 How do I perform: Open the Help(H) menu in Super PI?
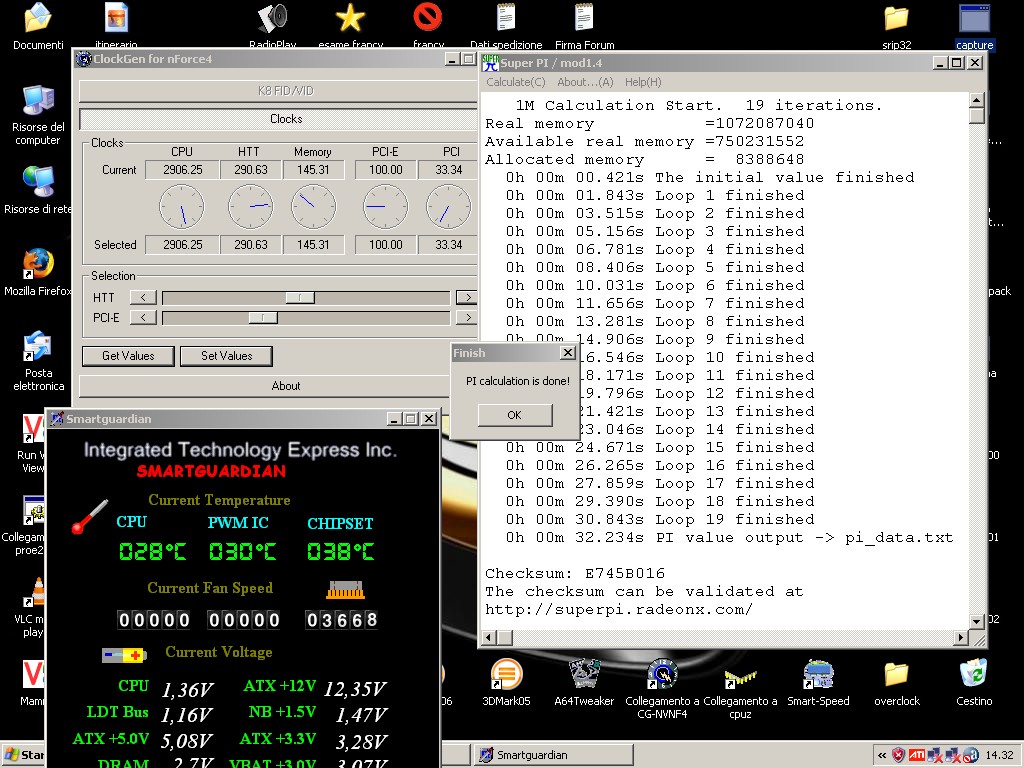coord(643,82)
